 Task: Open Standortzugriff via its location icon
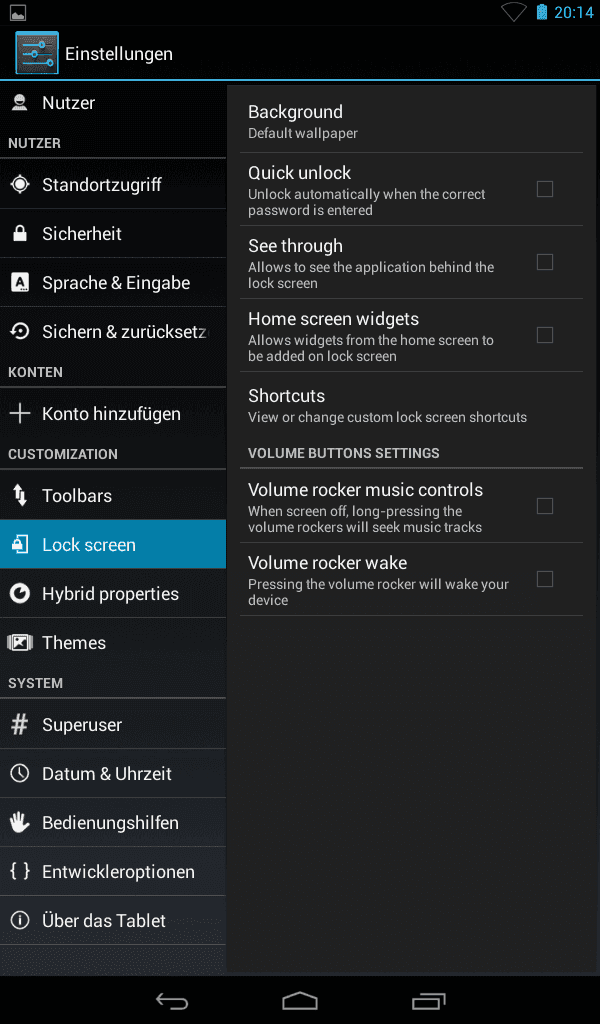click(20, 185)
